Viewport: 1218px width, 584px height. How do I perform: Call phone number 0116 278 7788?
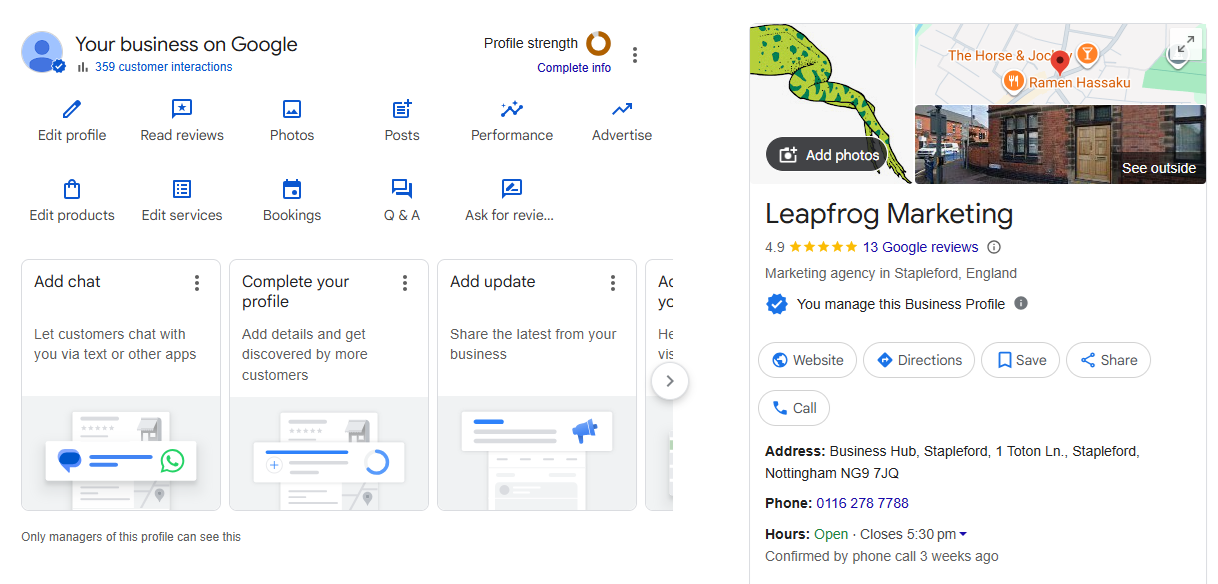tap(862, 503)
